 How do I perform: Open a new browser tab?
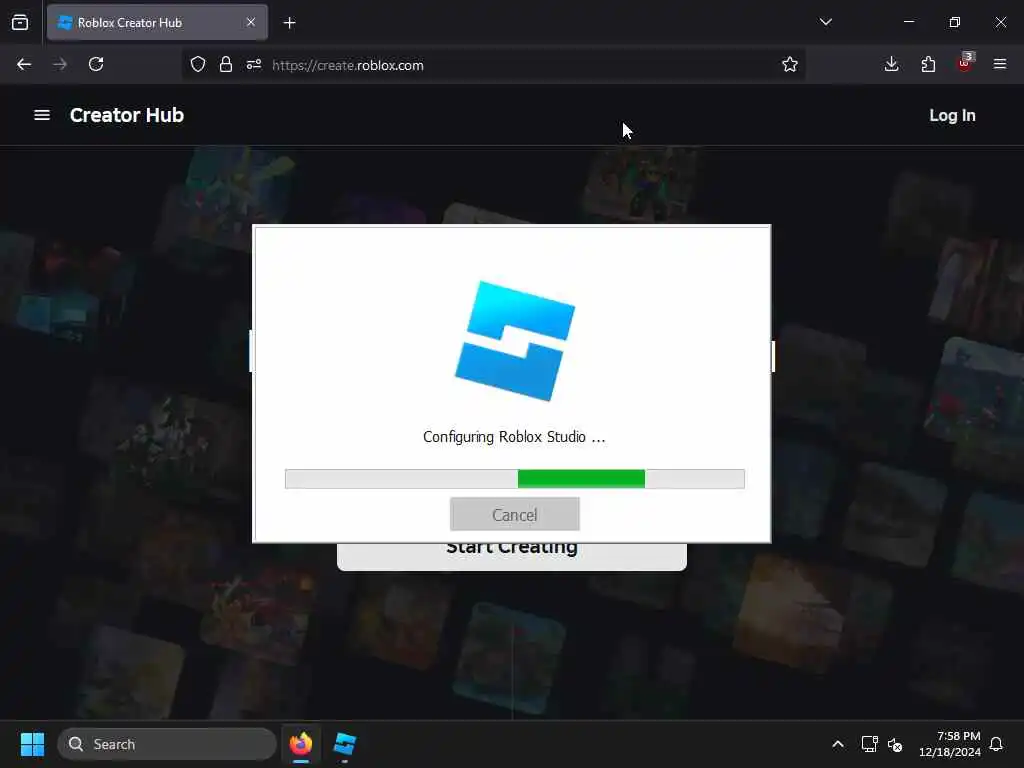(x=289, y=23)
